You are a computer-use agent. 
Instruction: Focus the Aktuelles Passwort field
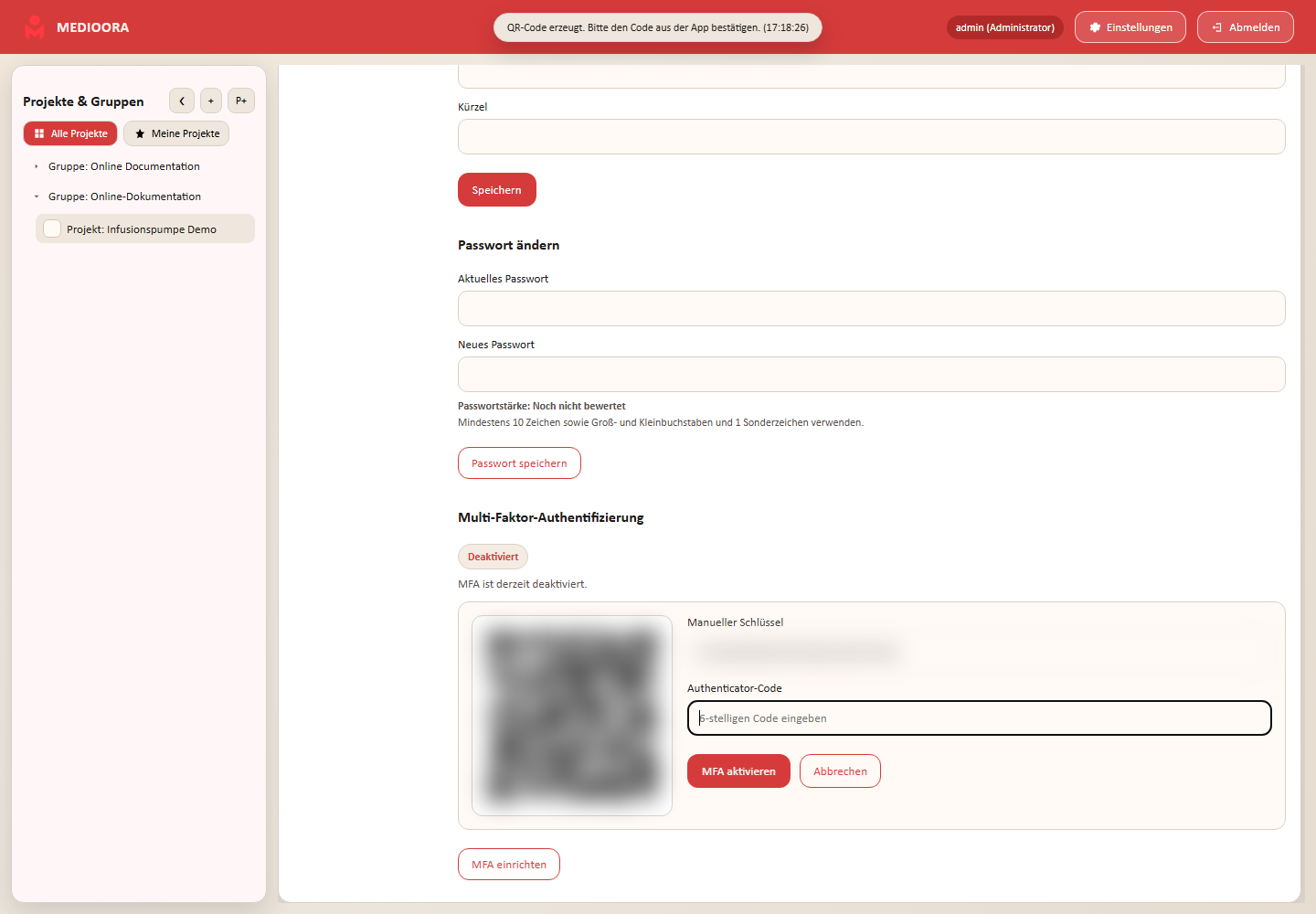872,309
